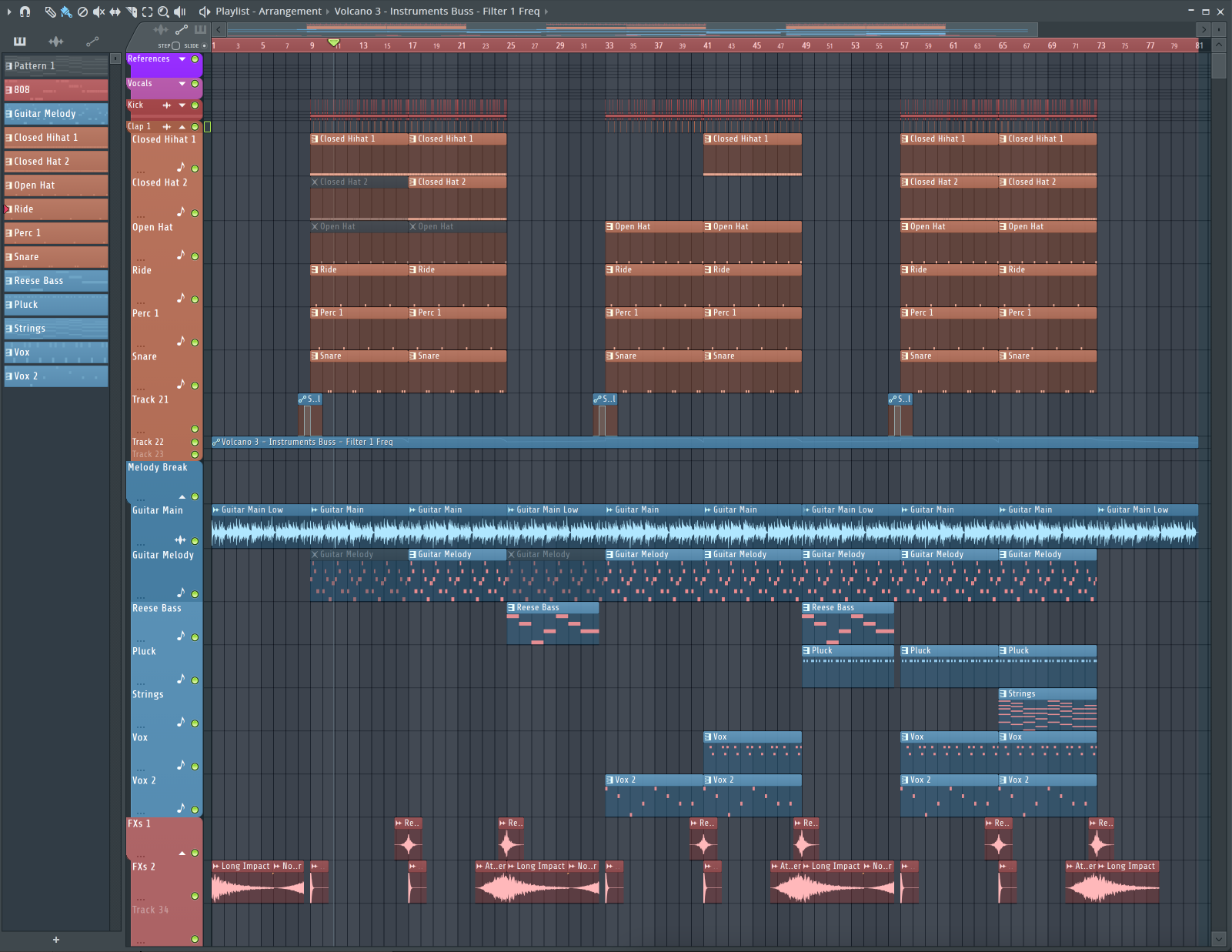
Task: Expand the Kick track group
Action: coord(182,105)
